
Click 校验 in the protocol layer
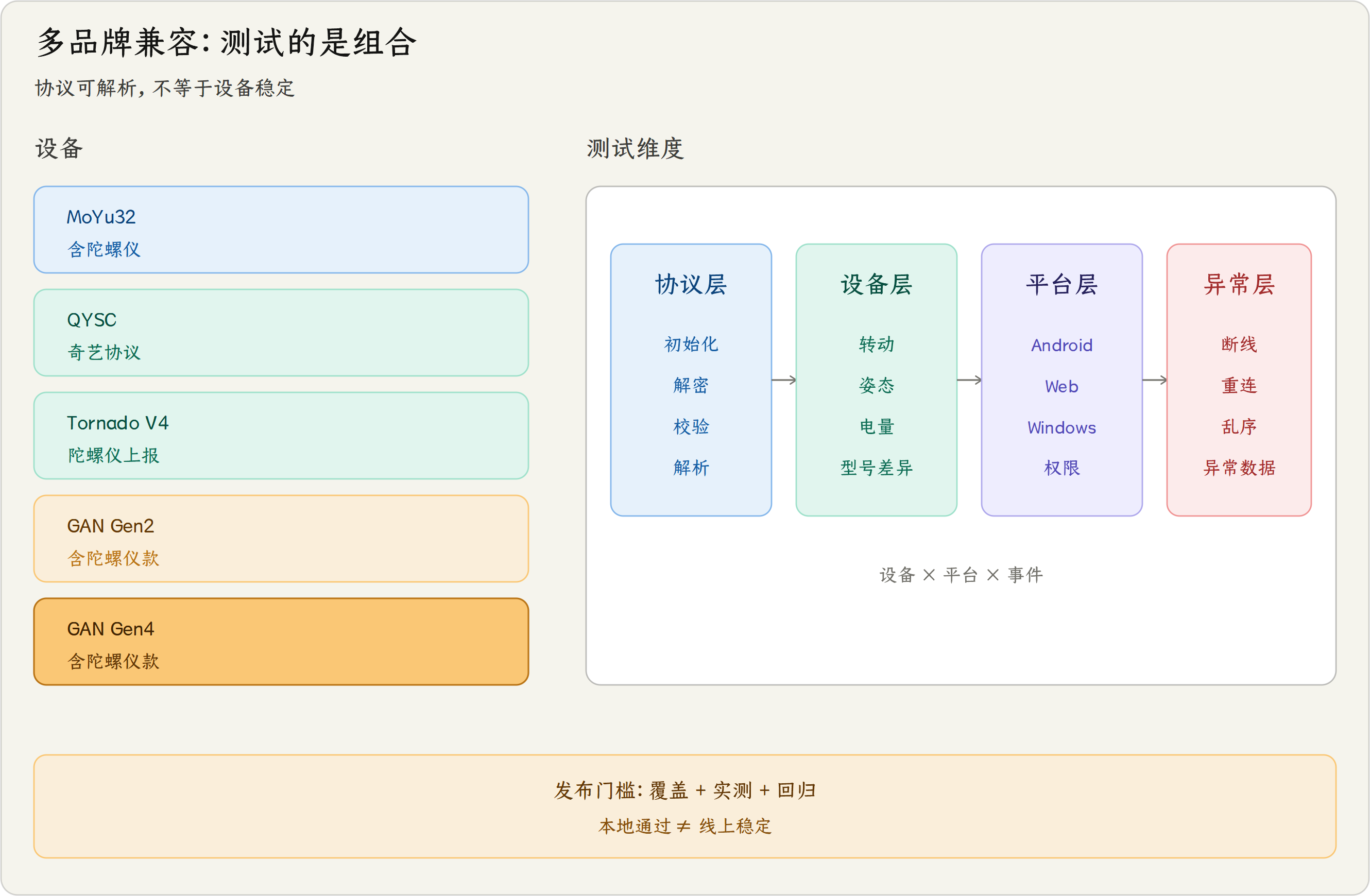691,426
